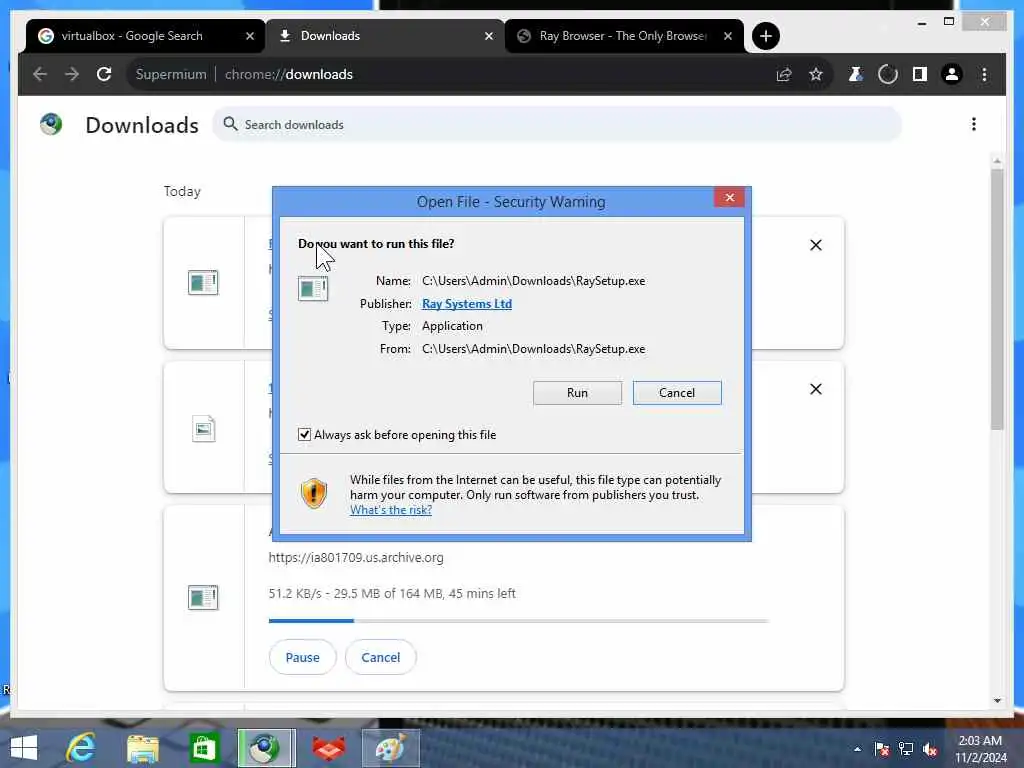Cancel the archive.org download in progress

point(381,657)
